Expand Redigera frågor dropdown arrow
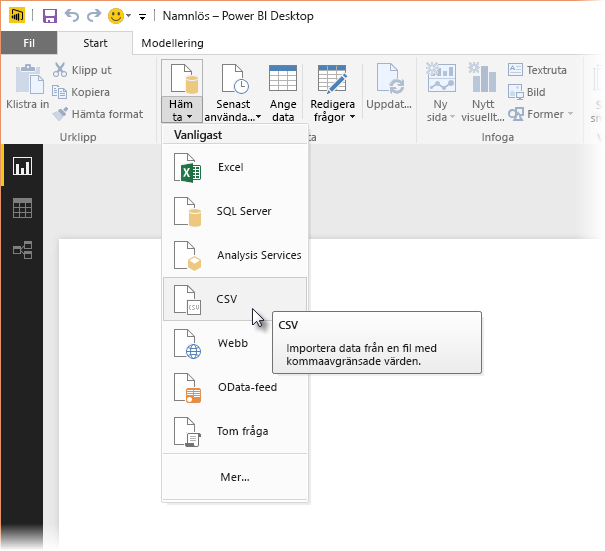This screenshot has width=605, height=551. click(x=353, y=117)
